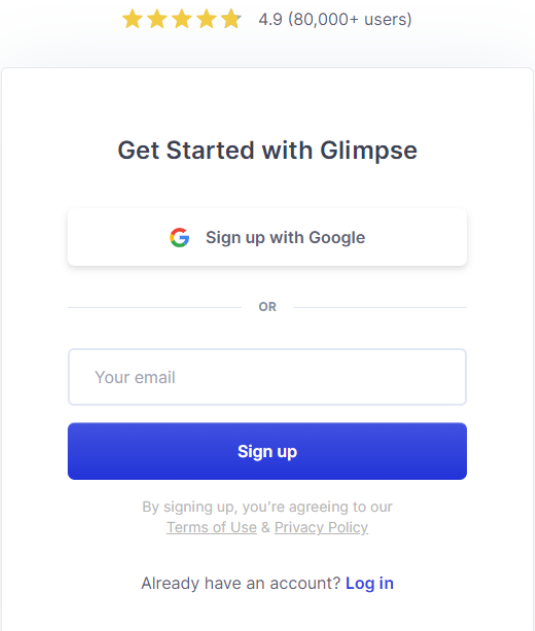Click the 'Already have an account?' text

coord(241,583)
